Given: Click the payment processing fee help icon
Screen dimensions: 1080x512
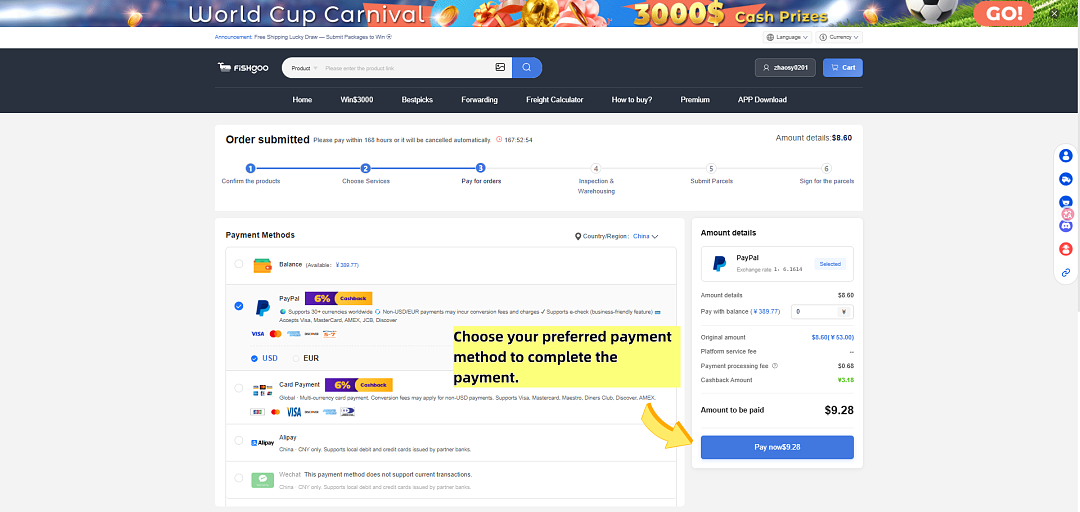Looking at the screenshot, I should pos(775,366).
